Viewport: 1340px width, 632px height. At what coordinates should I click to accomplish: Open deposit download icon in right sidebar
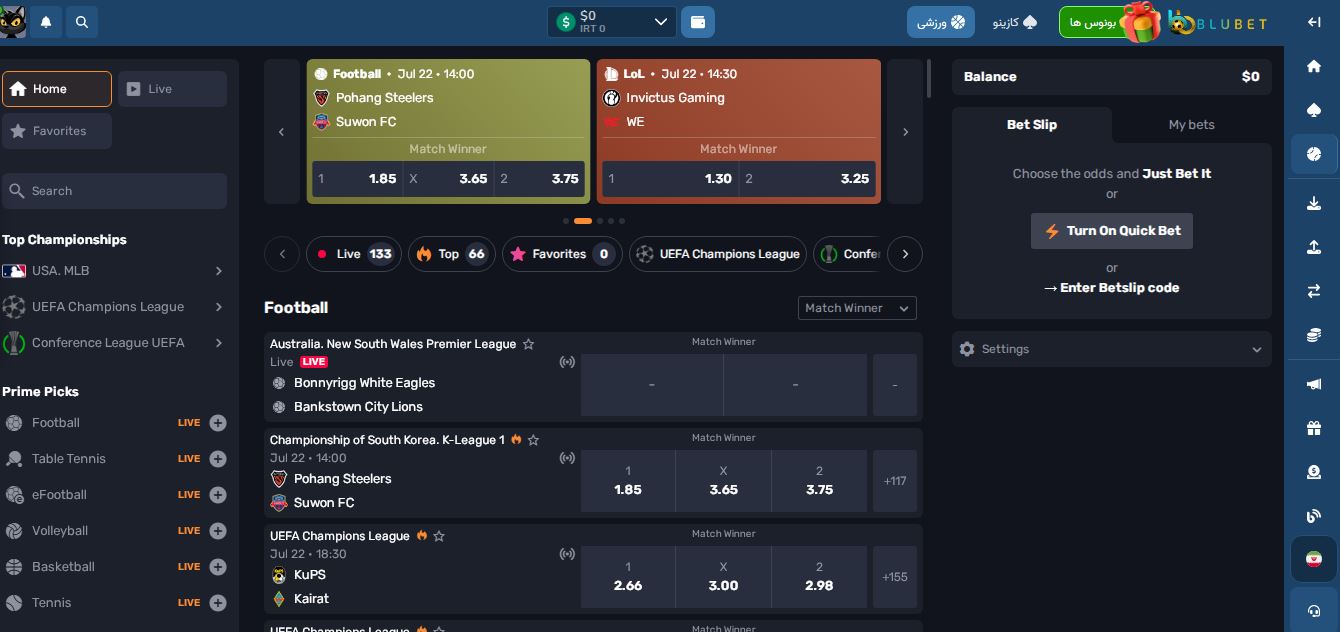[x=1314, y=203]
